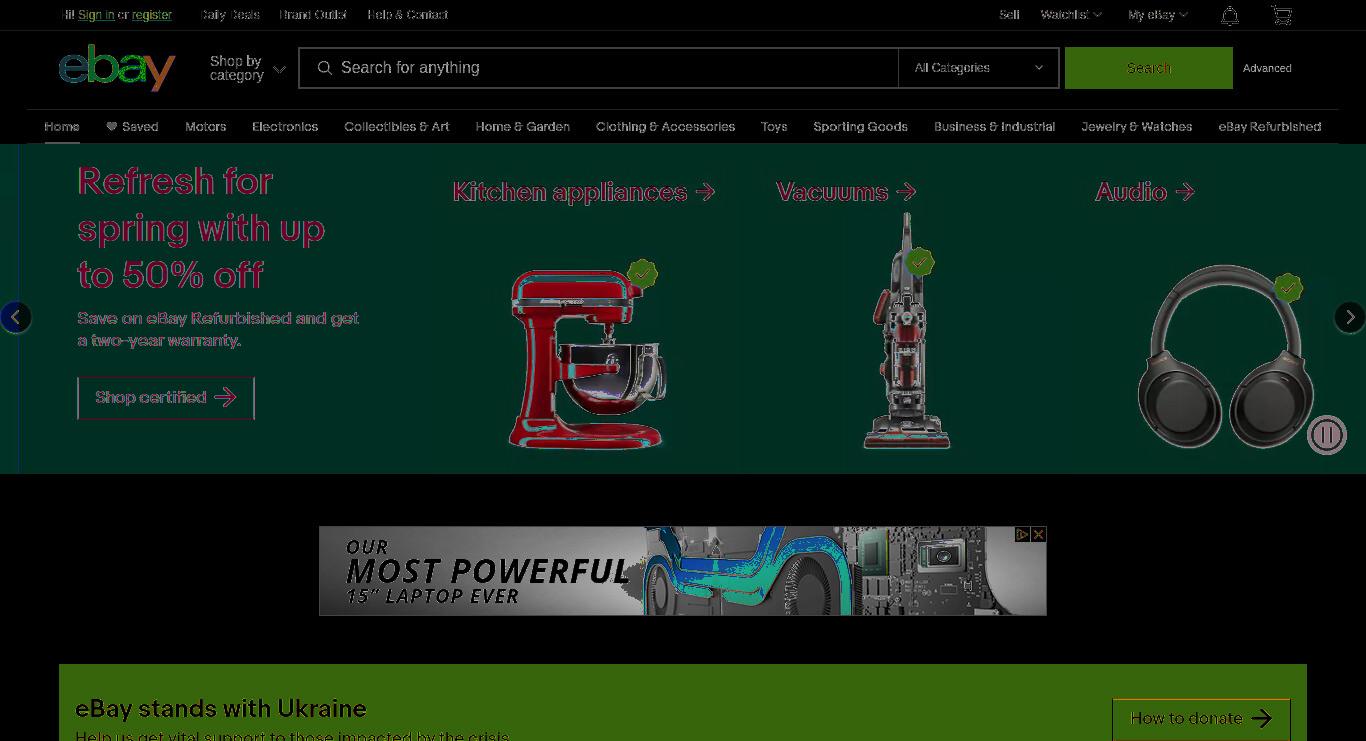Open Business & Industrial category
This screenshot has height=741, width=1366.
995,127
